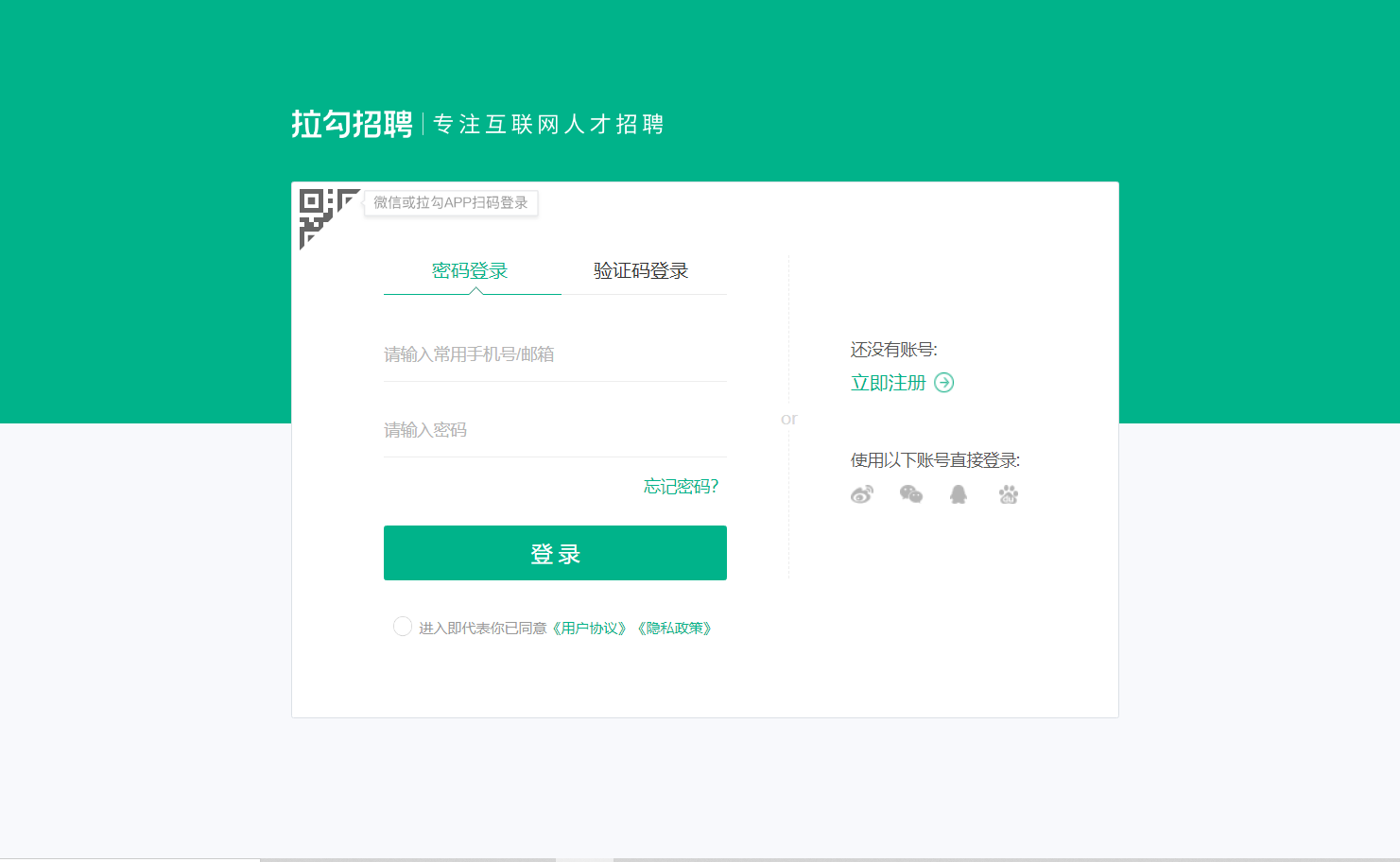Click the 微信或拉勾APP扫码登录 tooltip

coord(451,203)
